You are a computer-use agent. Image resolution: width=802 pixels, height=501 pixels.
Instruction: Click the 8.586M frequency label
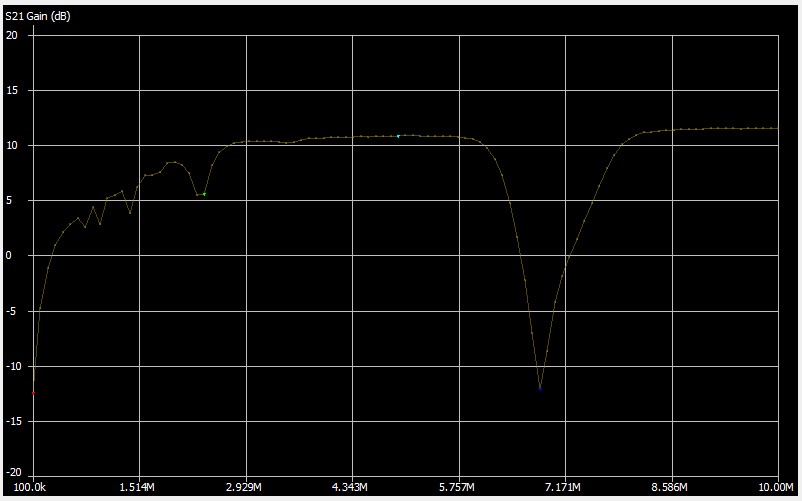[x=670, y=487]
